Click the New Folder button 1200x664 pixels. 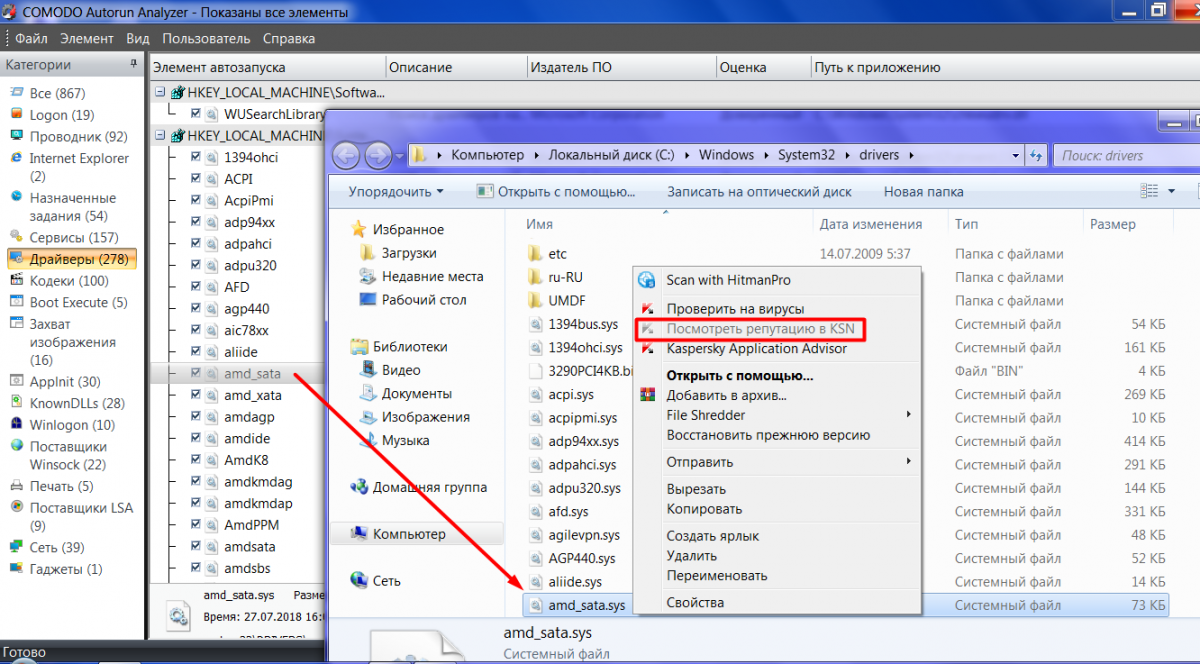[923, 191]
